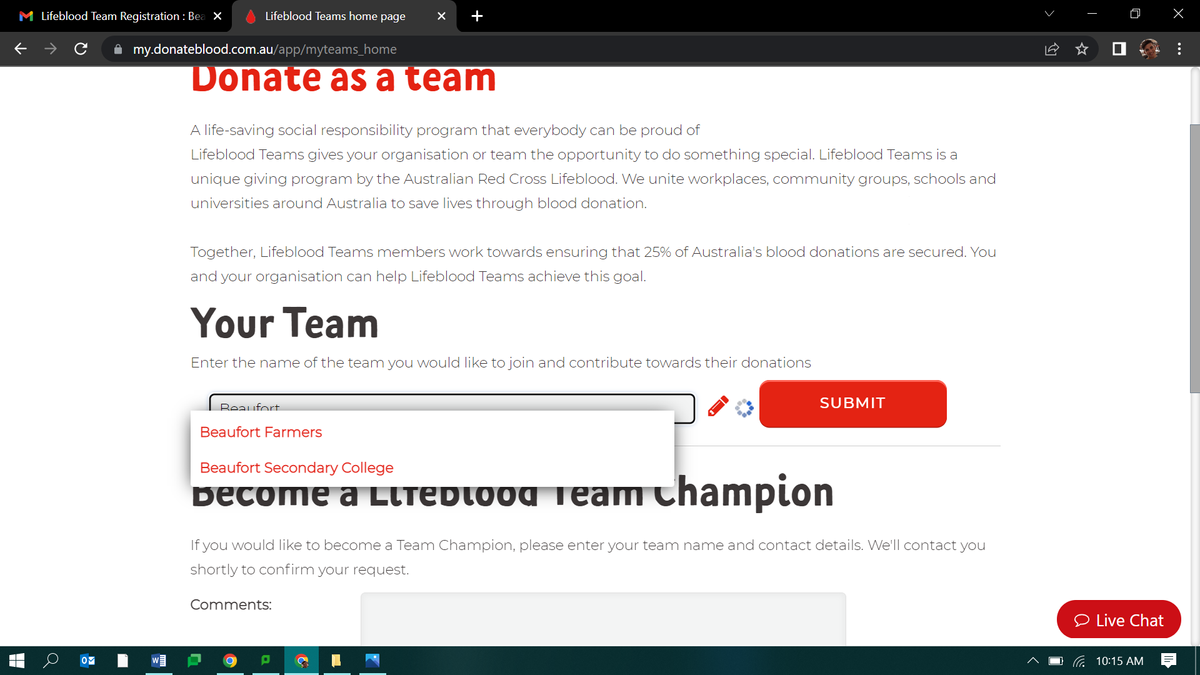Open the yellow sticky note app on taskbar
Viewport: 1200px width, 675px height.
click(x=337, y=660)
